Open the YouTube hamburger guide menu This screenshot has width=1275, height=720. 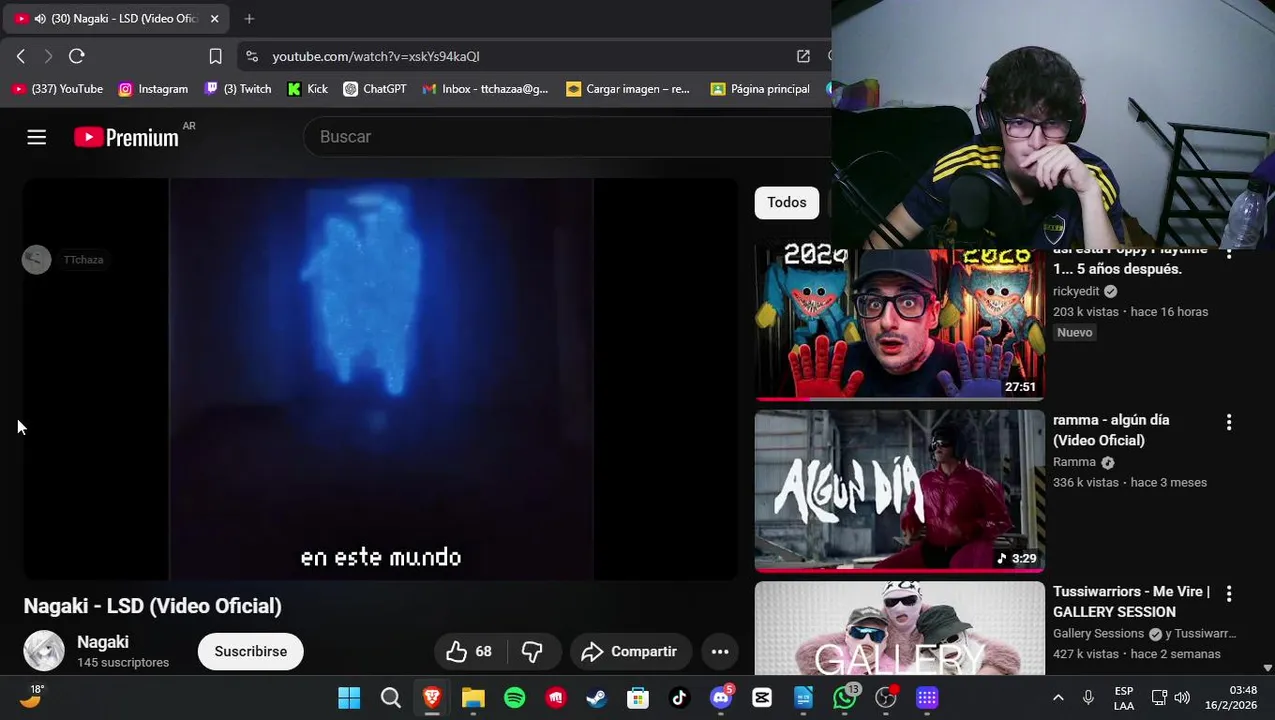pyautogui.click(x=37, y=137)
